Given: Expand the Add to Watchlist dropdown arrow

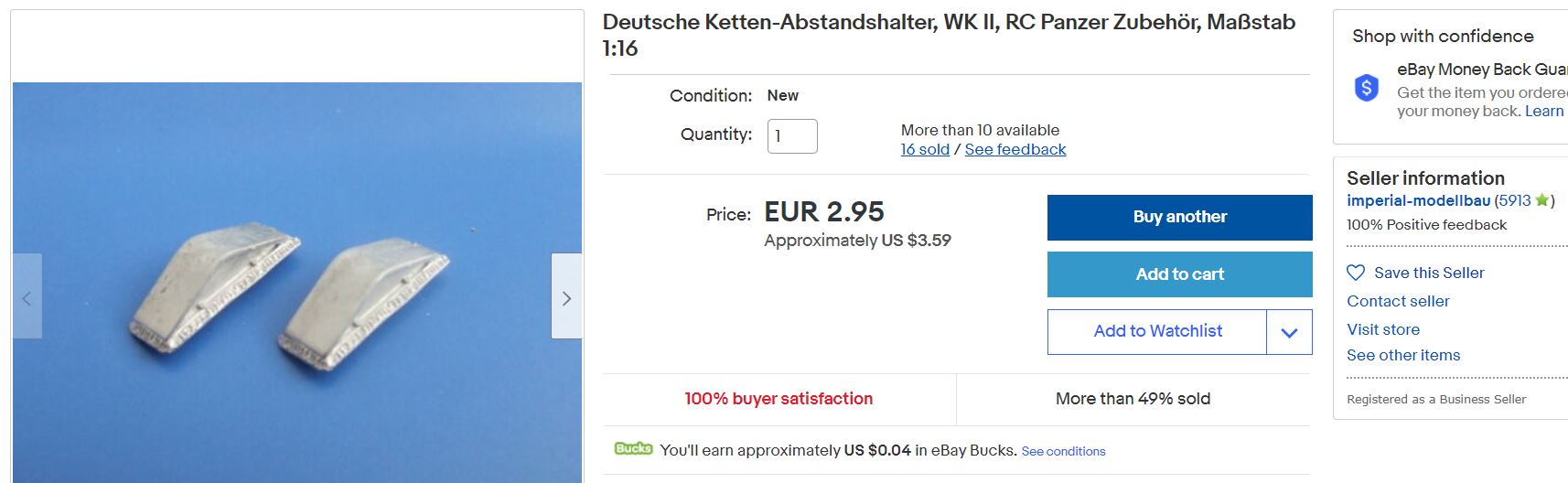Looking at the screenshot, I should point(1289,332).
